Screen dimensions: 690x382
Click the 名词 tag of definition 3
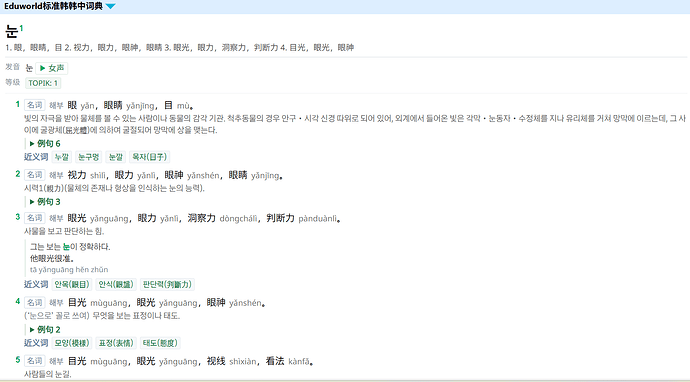(35, 218)
